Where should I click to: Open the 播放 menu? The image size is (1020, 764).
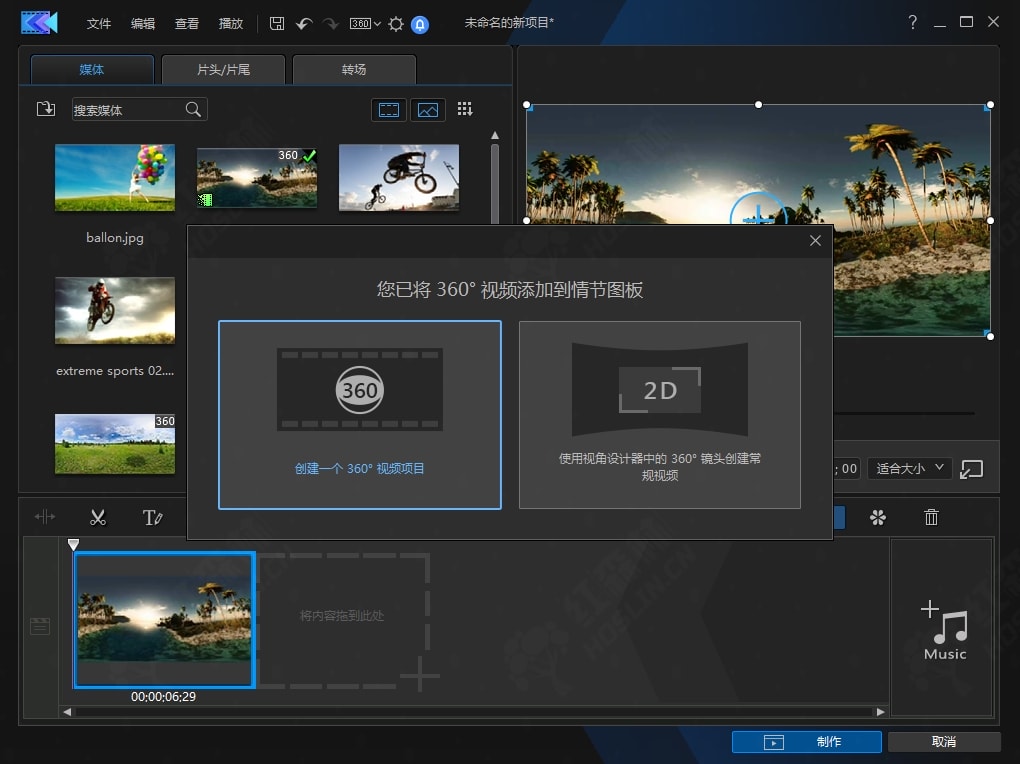[231, 24]
